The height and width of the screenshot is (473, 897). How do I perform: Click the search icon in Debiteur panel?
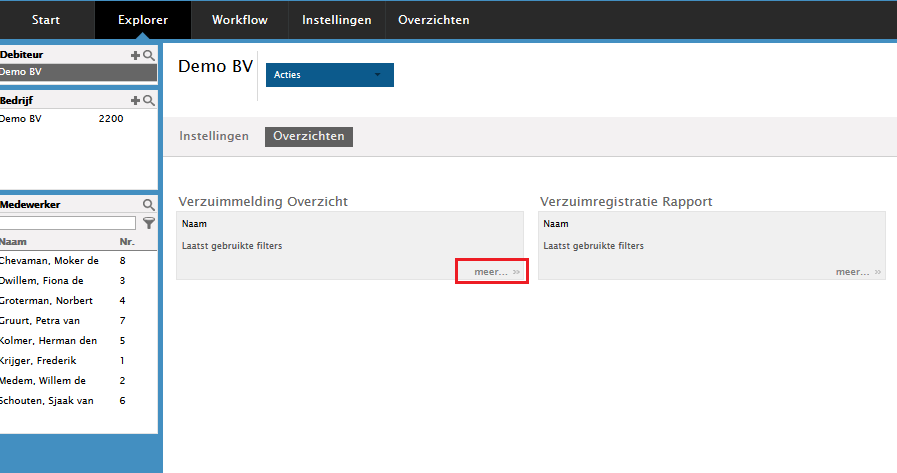(149, 56)
